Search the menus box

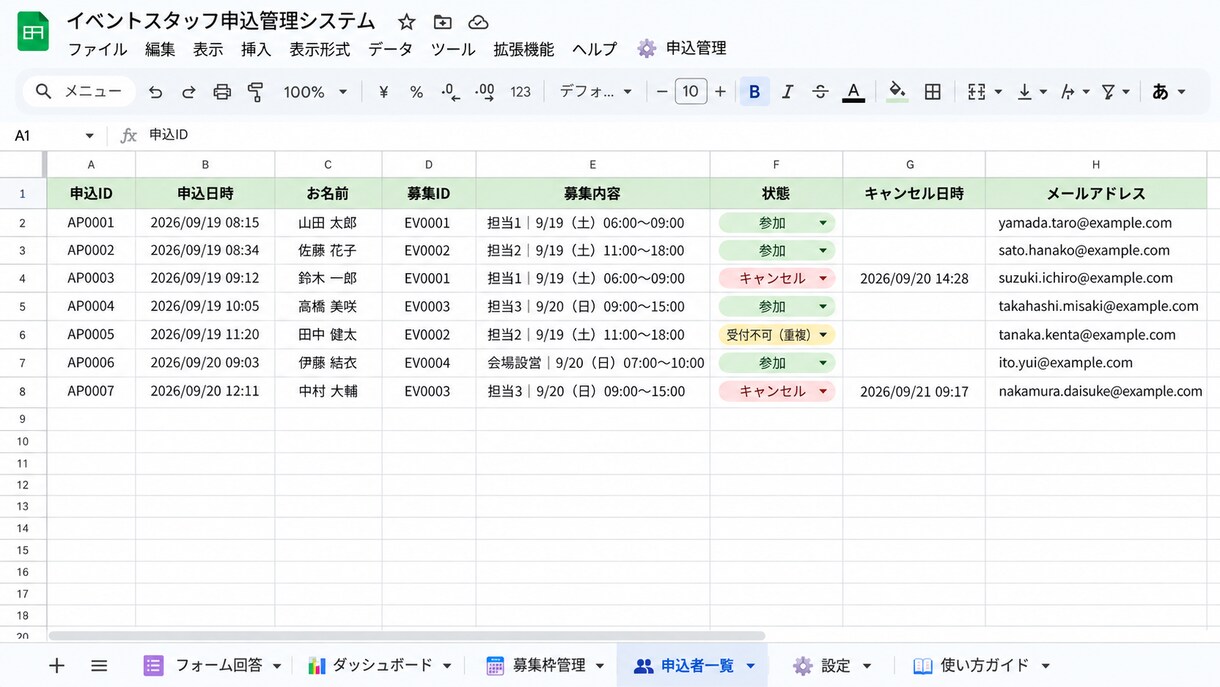79,92
